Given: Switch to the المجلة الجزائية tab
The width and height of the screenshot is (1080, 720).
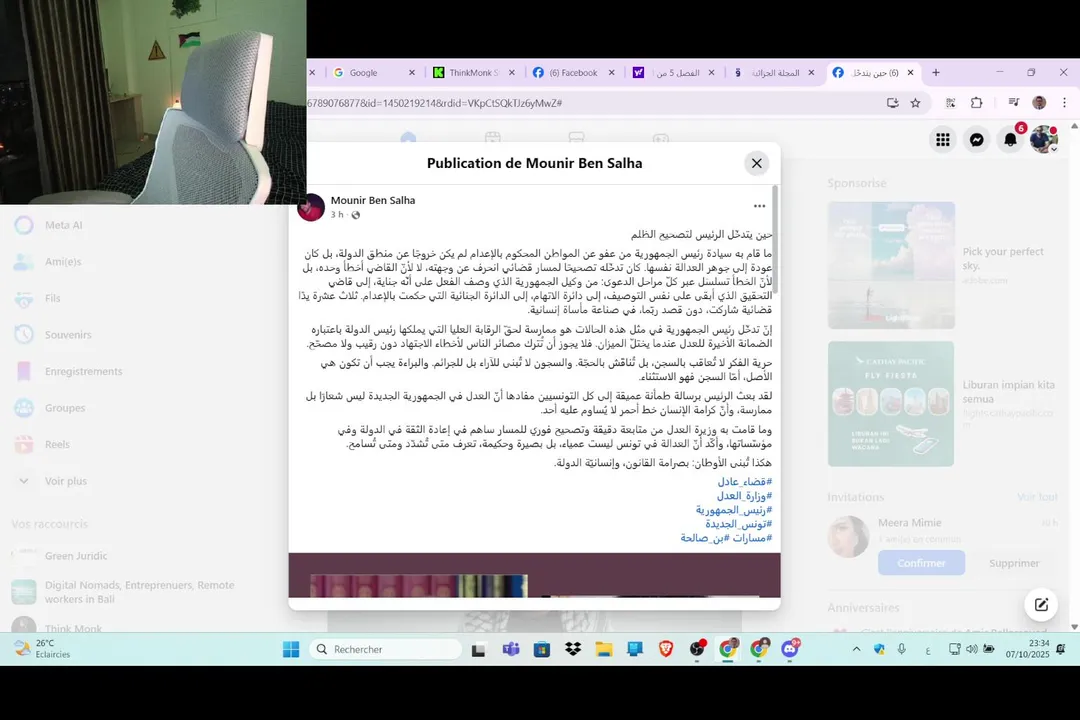Looking at the screenshot, I should (x=775, y=72).
